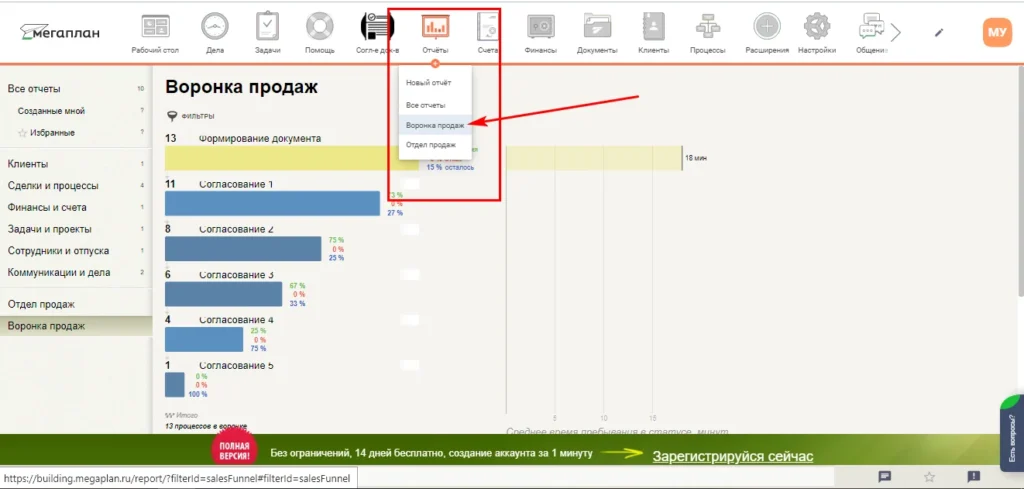
Task: Open the Дела clock icon
Action: click(x=215, y=27)
